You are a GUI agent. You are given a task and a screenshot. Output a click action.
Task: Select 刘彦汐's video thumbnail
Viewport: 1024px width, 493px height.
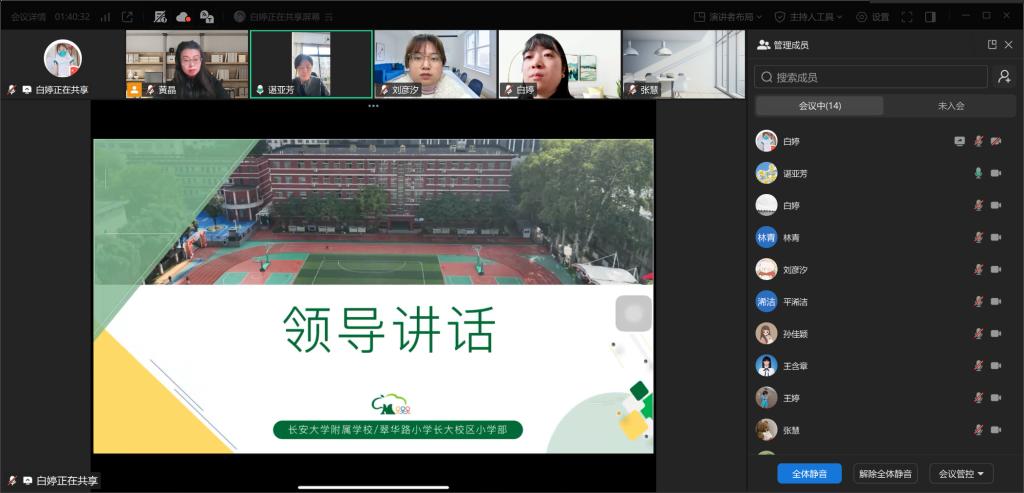click(435, 64)
